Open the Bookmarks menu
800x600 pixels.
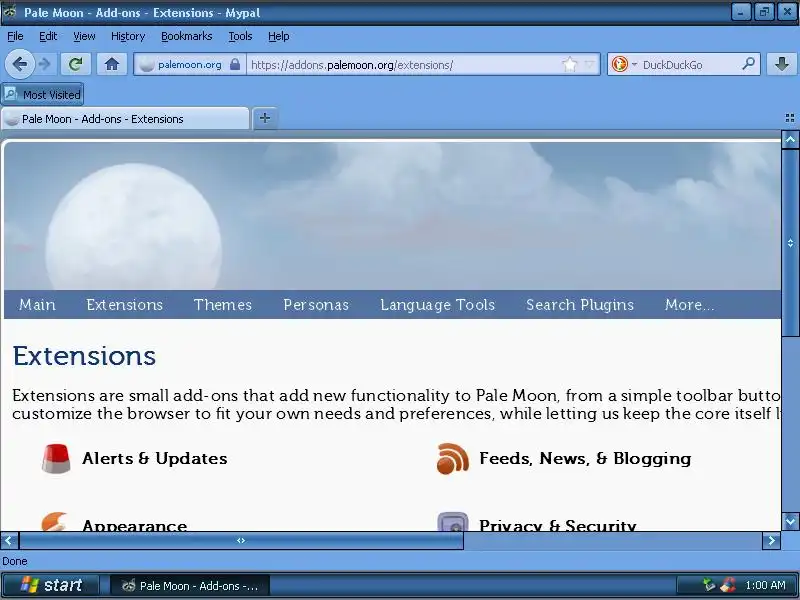click(x=186, y=36)
